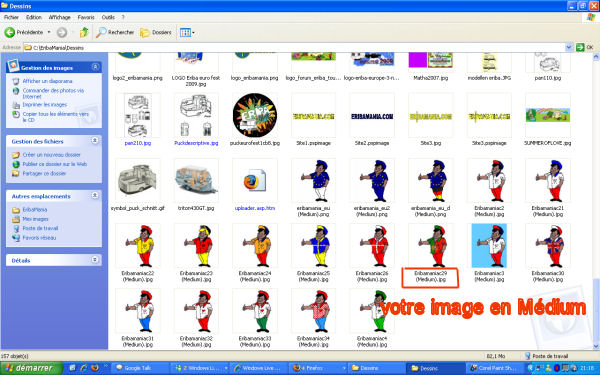Click Commander des photos via Internet
Image resolution: width=600 pixels, height=375 pixels.
tap(53, 93)
